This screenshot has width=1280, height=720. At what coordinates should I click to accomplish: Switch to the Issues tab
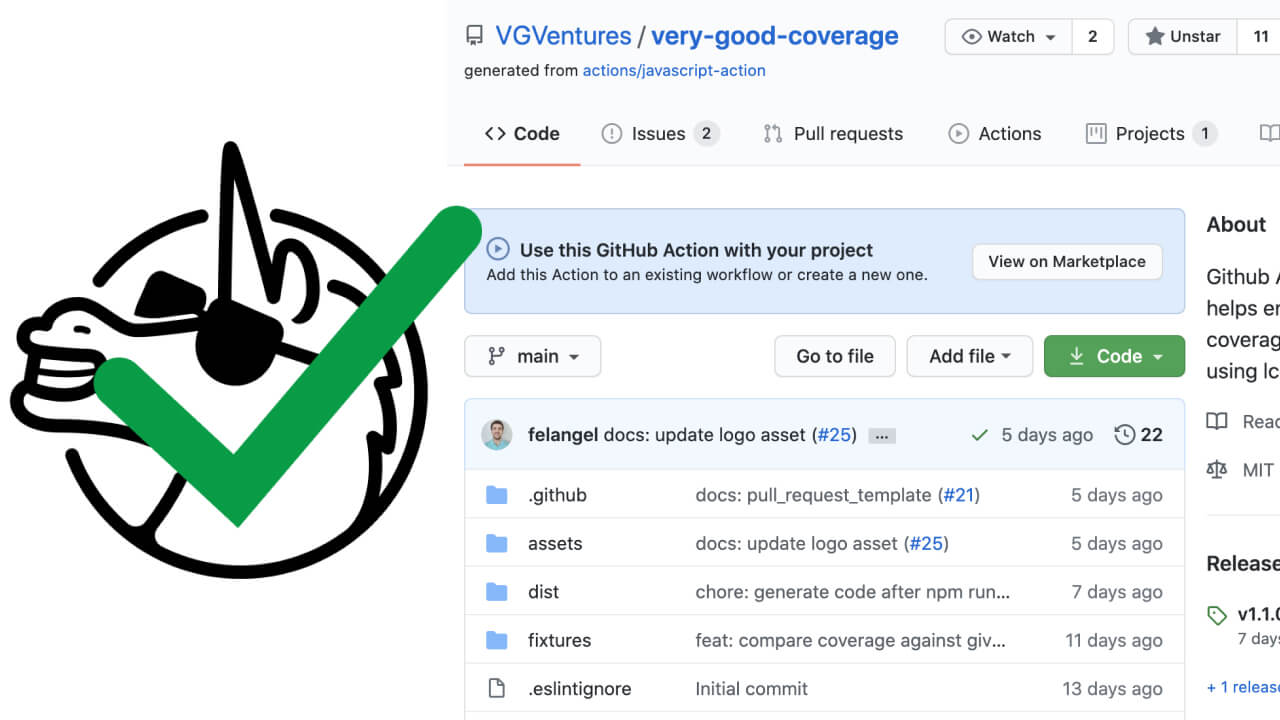point(659,133)
